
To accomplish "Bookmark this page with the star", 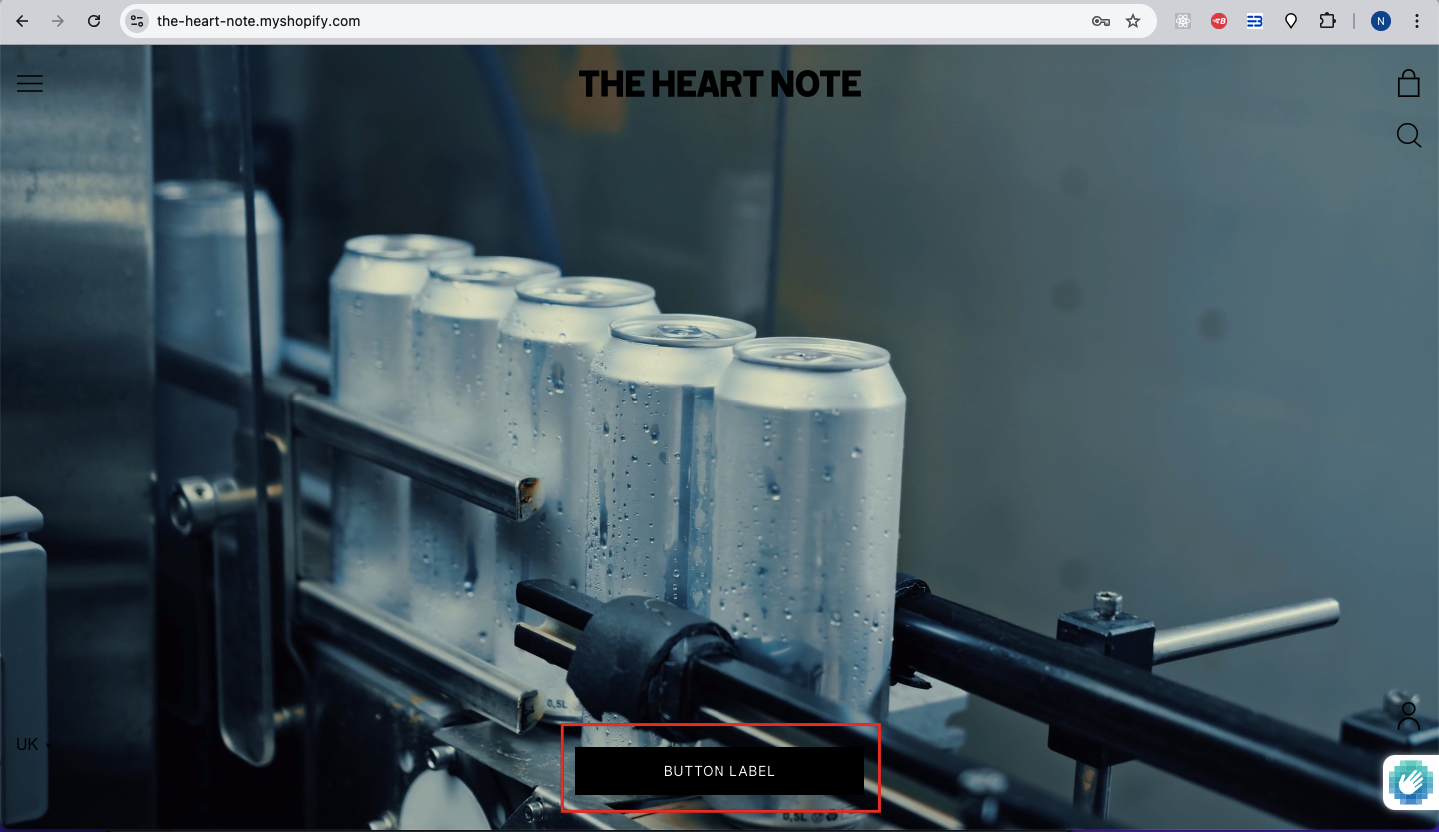I will 1133,21.
